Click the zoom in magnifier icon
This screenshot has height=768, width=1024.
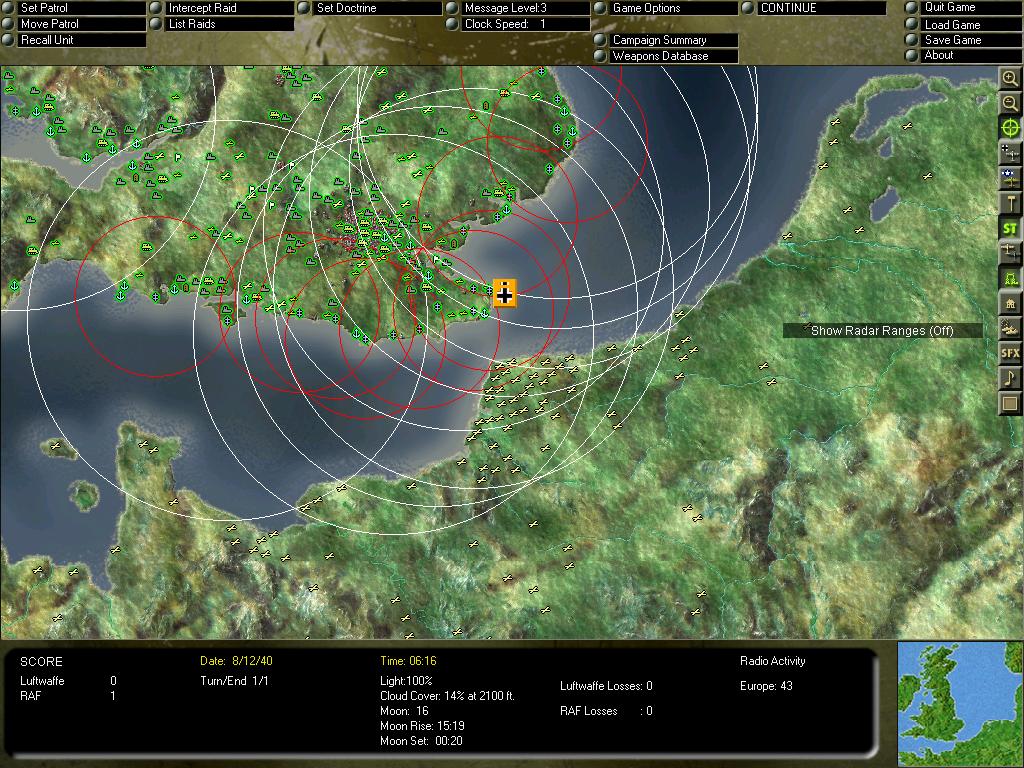pos(1010,78)
